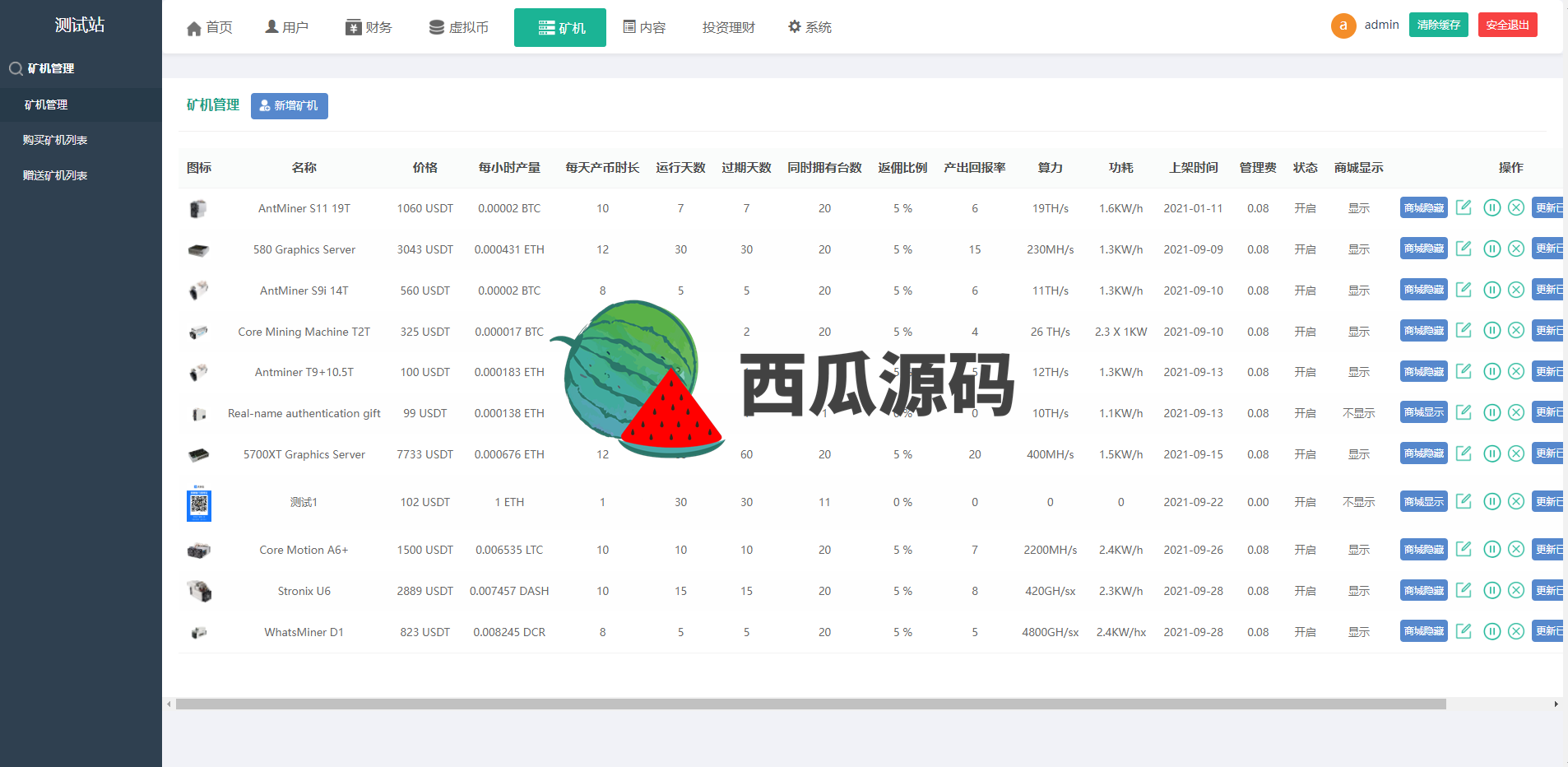Click the 安全退出 logout button

pos(1508,25)
